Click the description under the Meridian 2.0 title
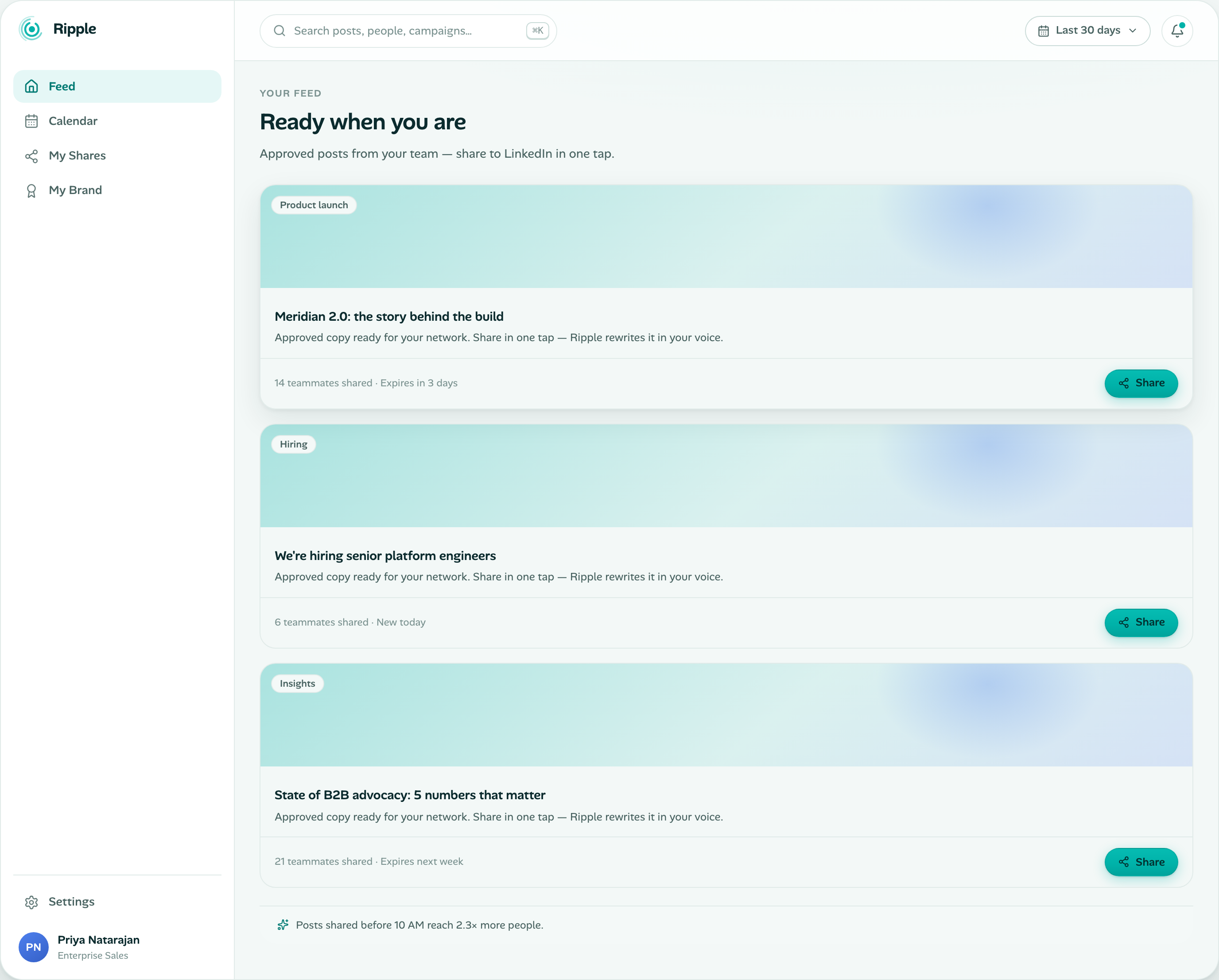The height and width of the screenshot is (980, 1219). pos(499,338)
